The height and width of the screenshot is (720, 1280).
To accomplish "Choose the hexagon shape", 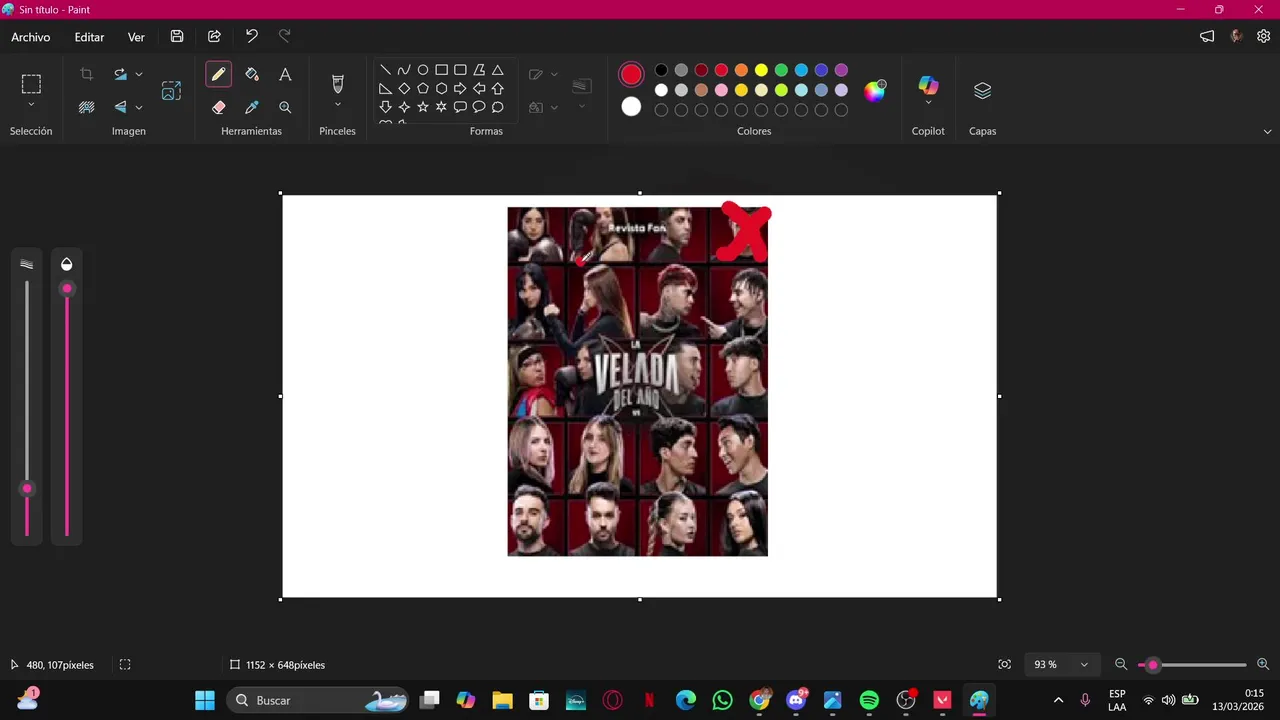I will pyautogui.click(x=441, y=89).
